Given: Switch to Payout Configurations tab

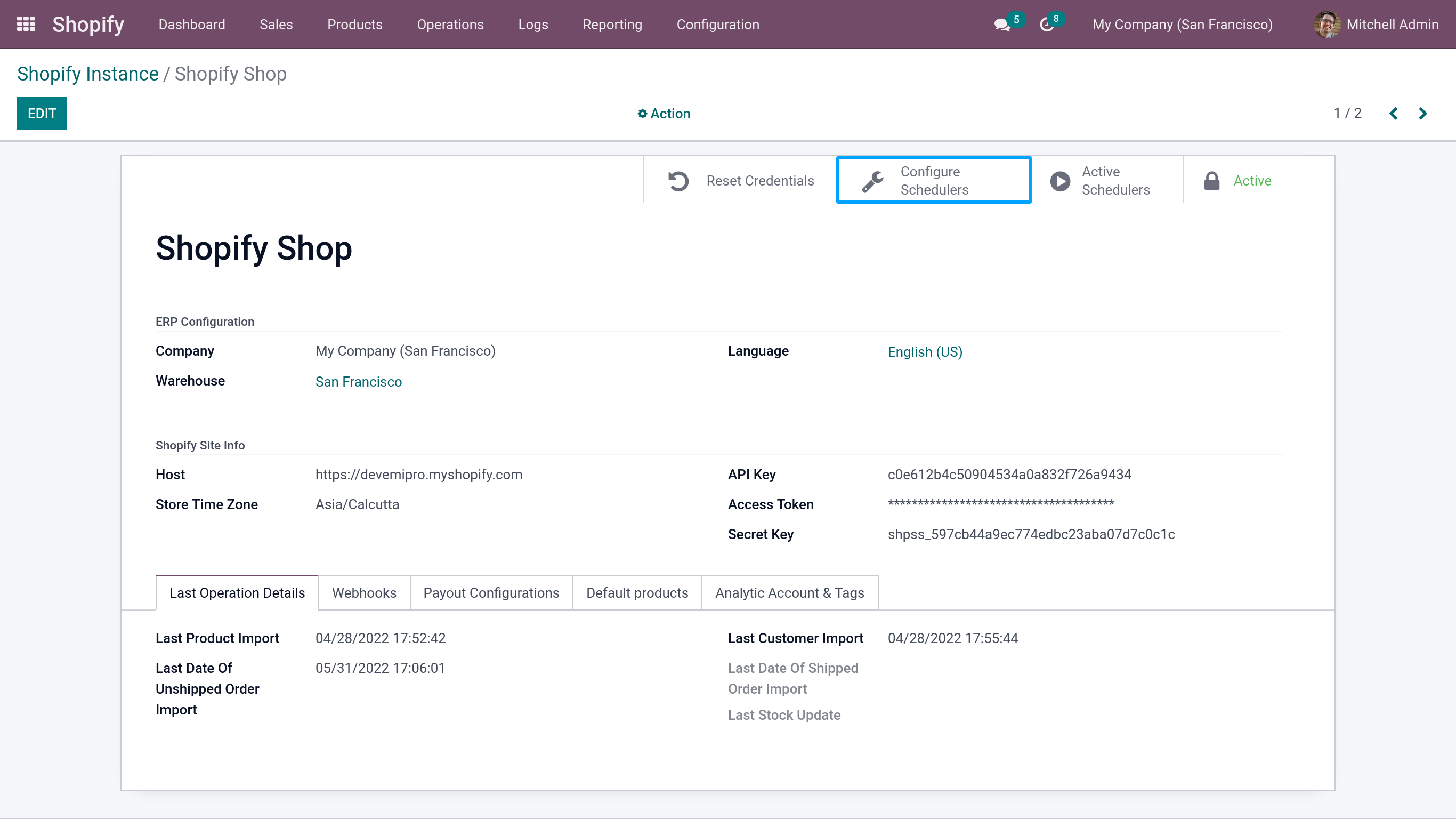Looking at the screenshot, I should (491, 593).
